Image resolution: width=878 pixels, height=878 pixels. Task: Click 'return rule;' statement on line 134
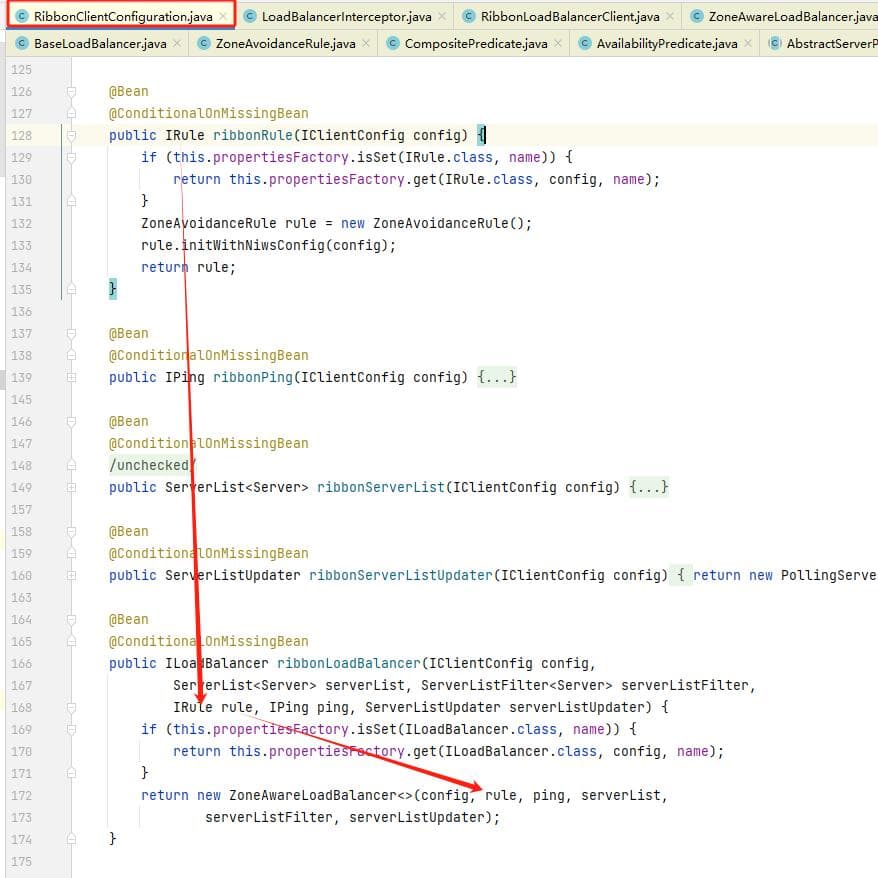(189, 267)
